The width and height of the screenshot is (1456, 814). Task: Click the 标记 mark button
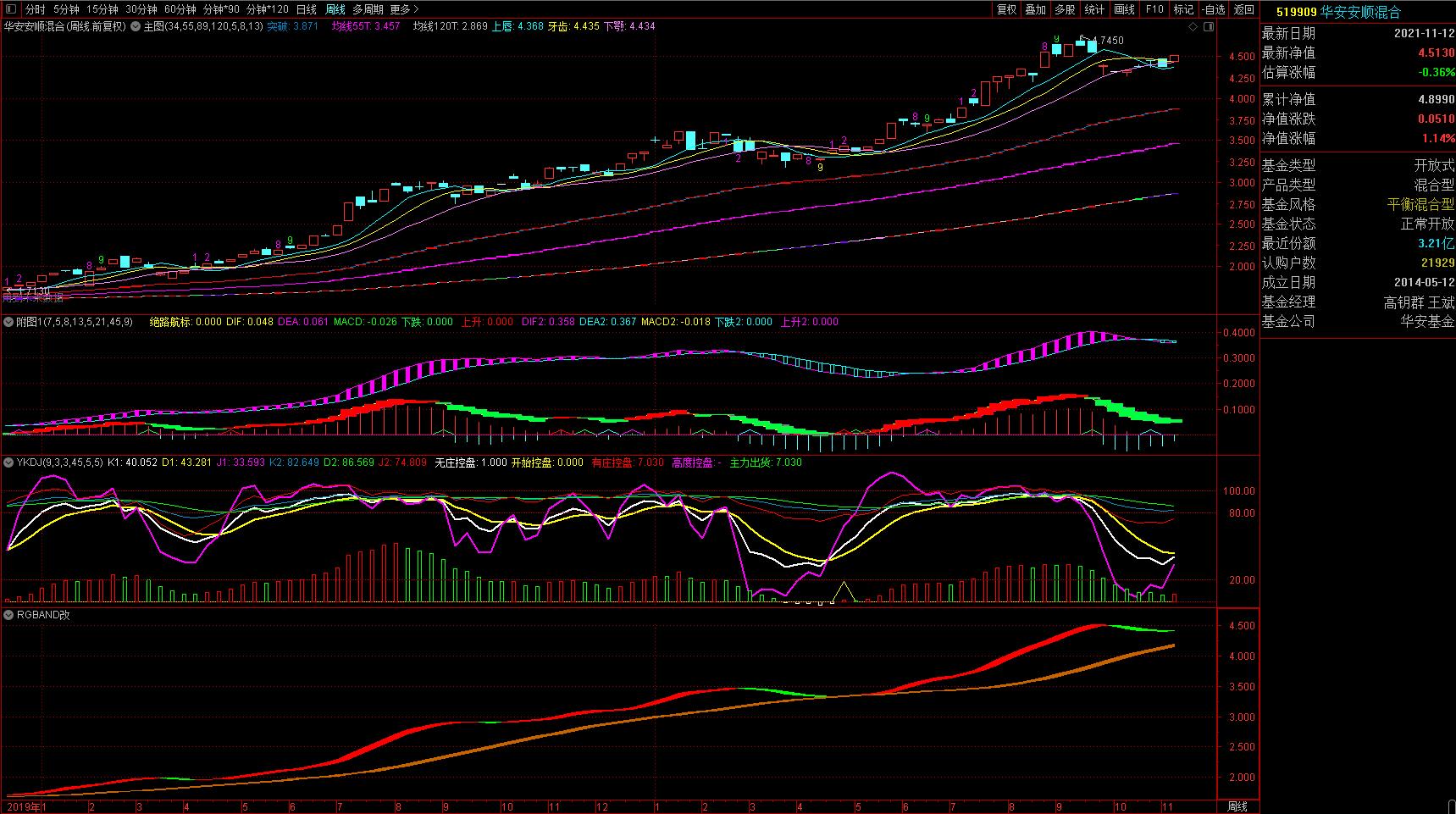(x=1183, y=9)
